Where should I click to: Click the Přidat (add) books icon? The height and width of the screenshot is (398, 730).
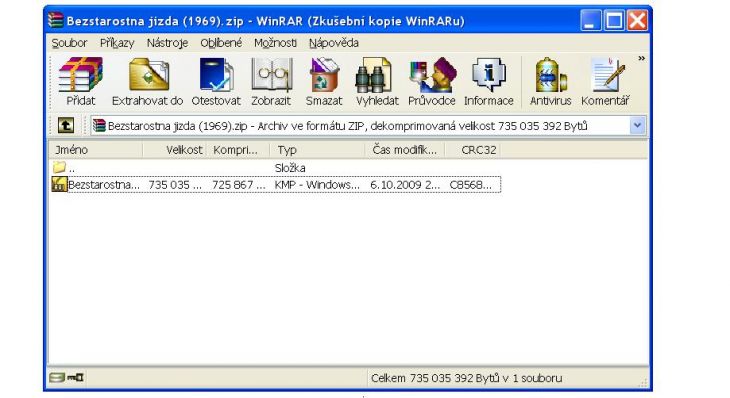[81, 74]
